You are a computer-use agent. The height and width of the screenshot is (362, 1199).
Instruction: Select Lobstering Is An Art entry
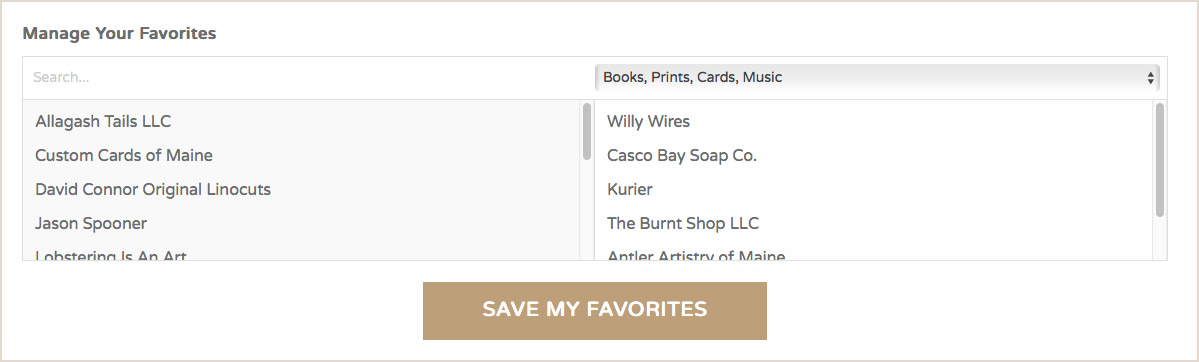tap(302, 253)
